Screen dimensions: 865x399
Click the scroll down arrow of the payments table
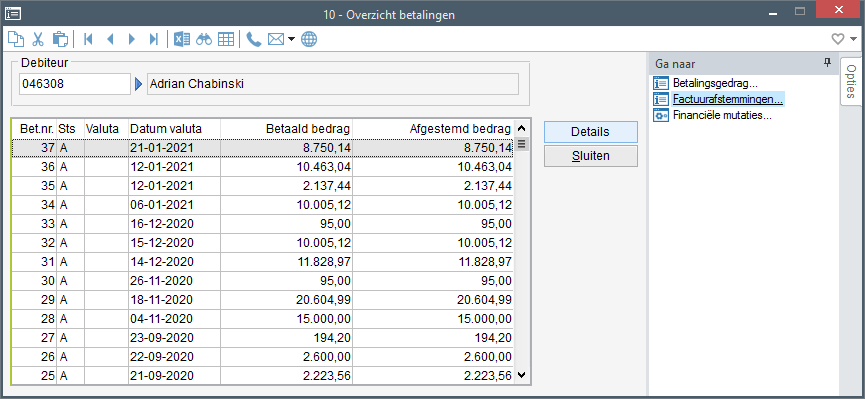pyautogui.click(x=522, y=375)
